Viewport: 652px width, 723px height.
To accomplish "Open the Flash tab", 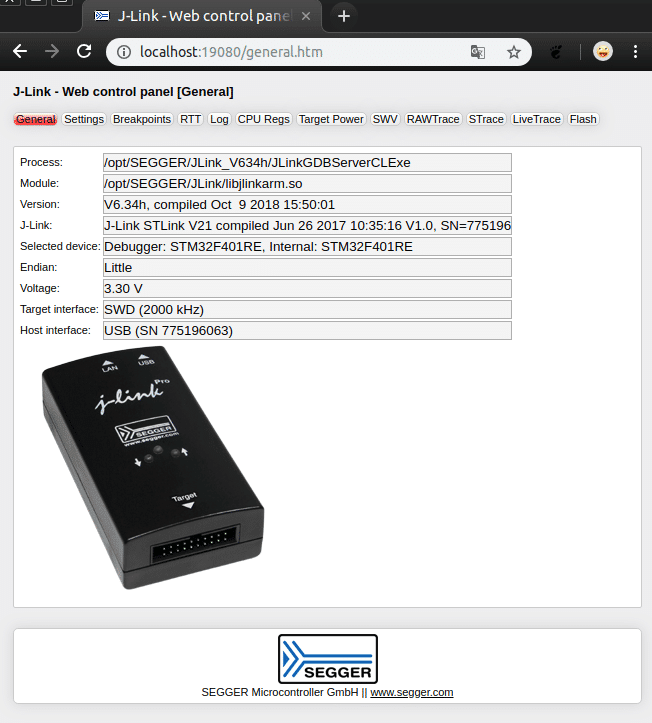I will (583, 119).
